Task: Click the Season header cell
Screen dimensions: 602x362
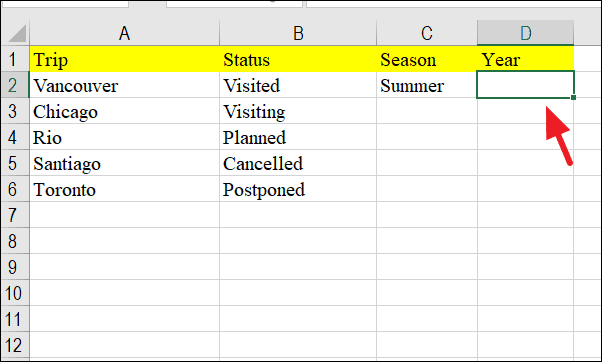Action: (x=427, y=59)
